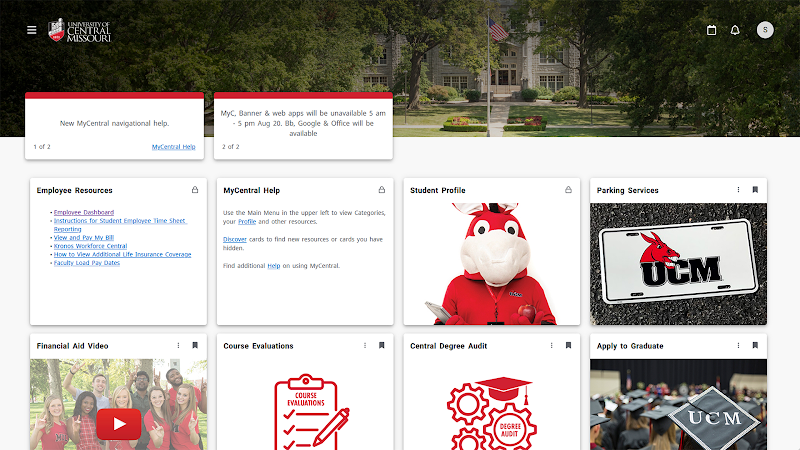Open Faculty Load Pay Dates link

point(87,263)
